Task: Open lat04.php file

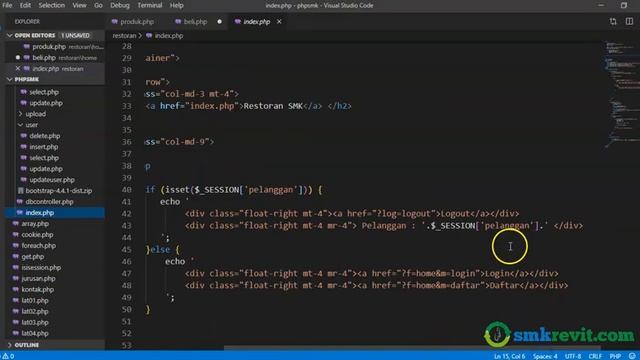Action: point(35,333)
